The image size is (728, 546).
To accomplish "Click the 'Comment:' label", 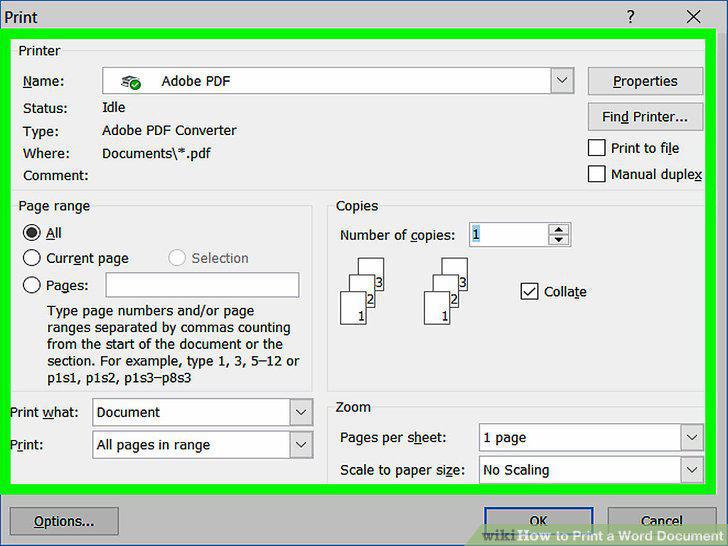I will pos(56,176).
